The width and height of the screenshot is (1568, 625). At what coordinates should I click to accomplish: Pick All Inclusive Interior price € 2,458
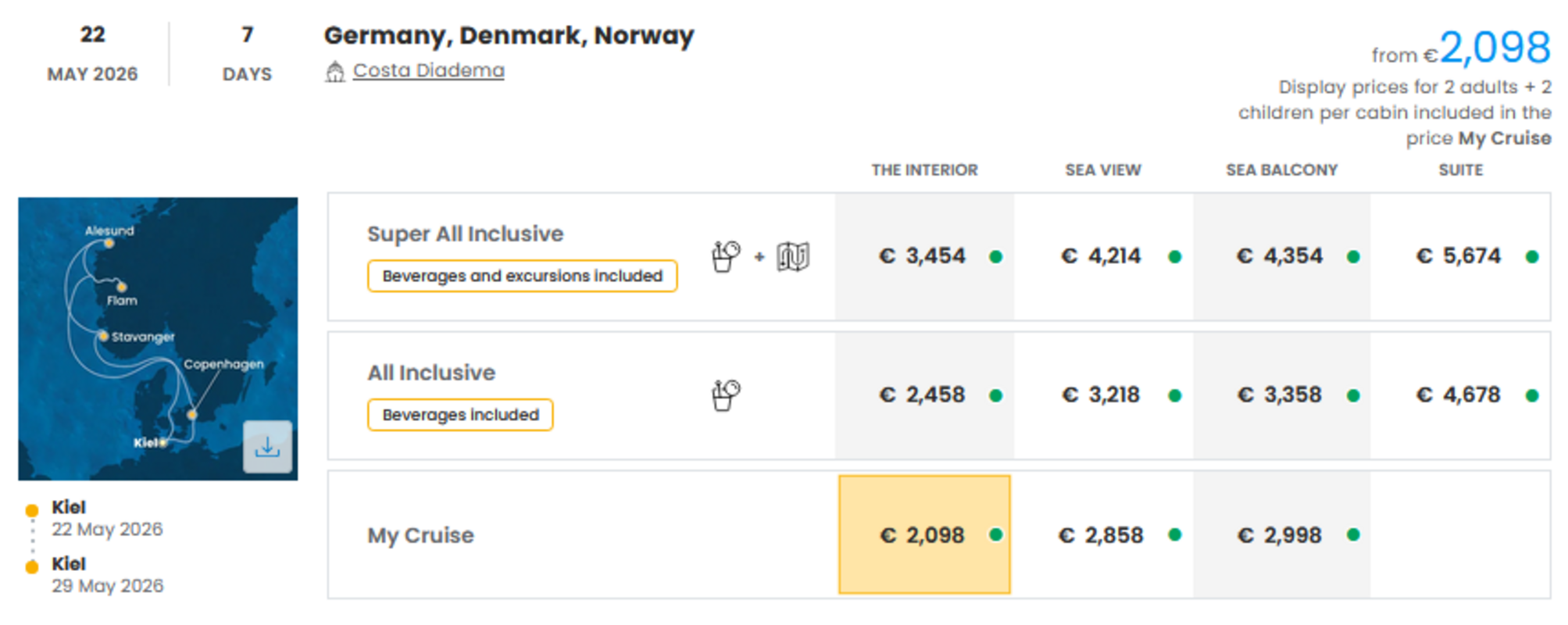[x=923, y=395]
